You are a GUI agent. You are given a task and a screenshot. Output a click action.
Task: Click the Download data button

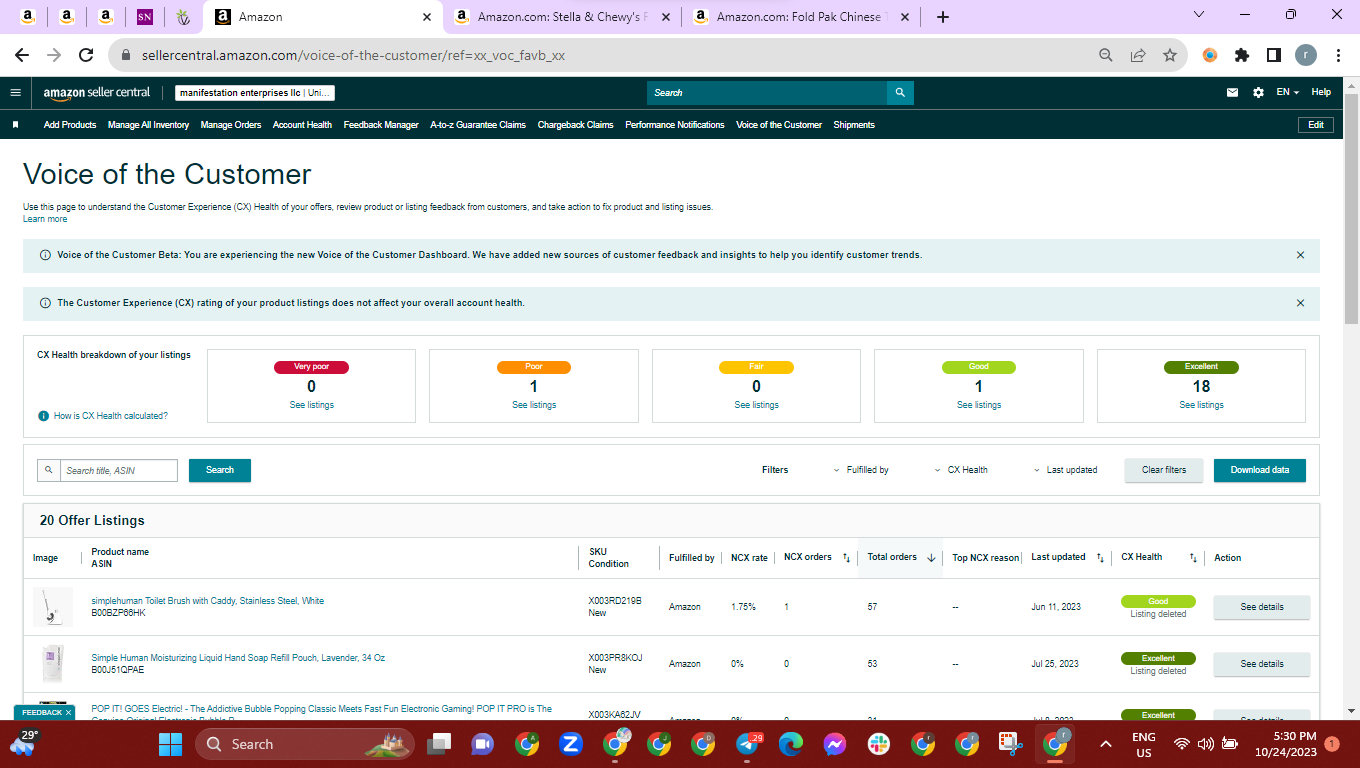pyautogui.click(x=1260, y=470)
